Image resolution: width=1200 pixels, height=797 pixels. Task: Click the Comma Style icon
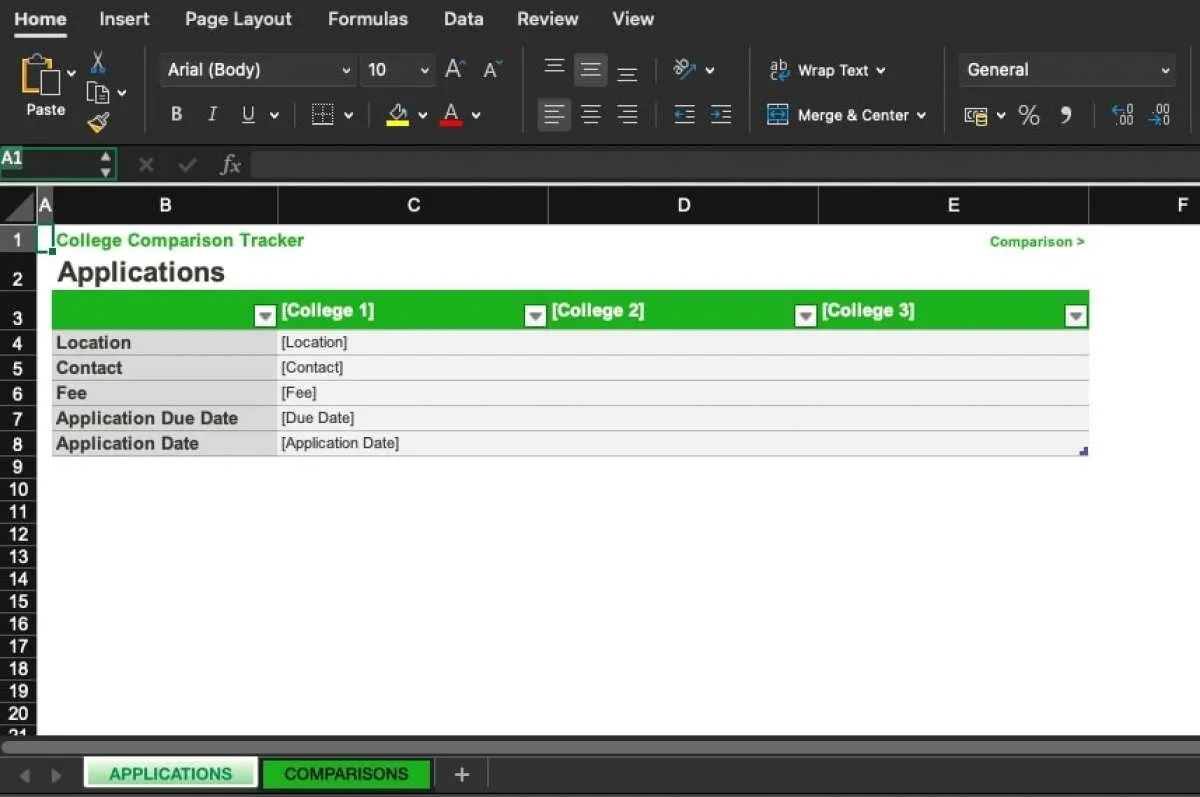[1066, 115]
